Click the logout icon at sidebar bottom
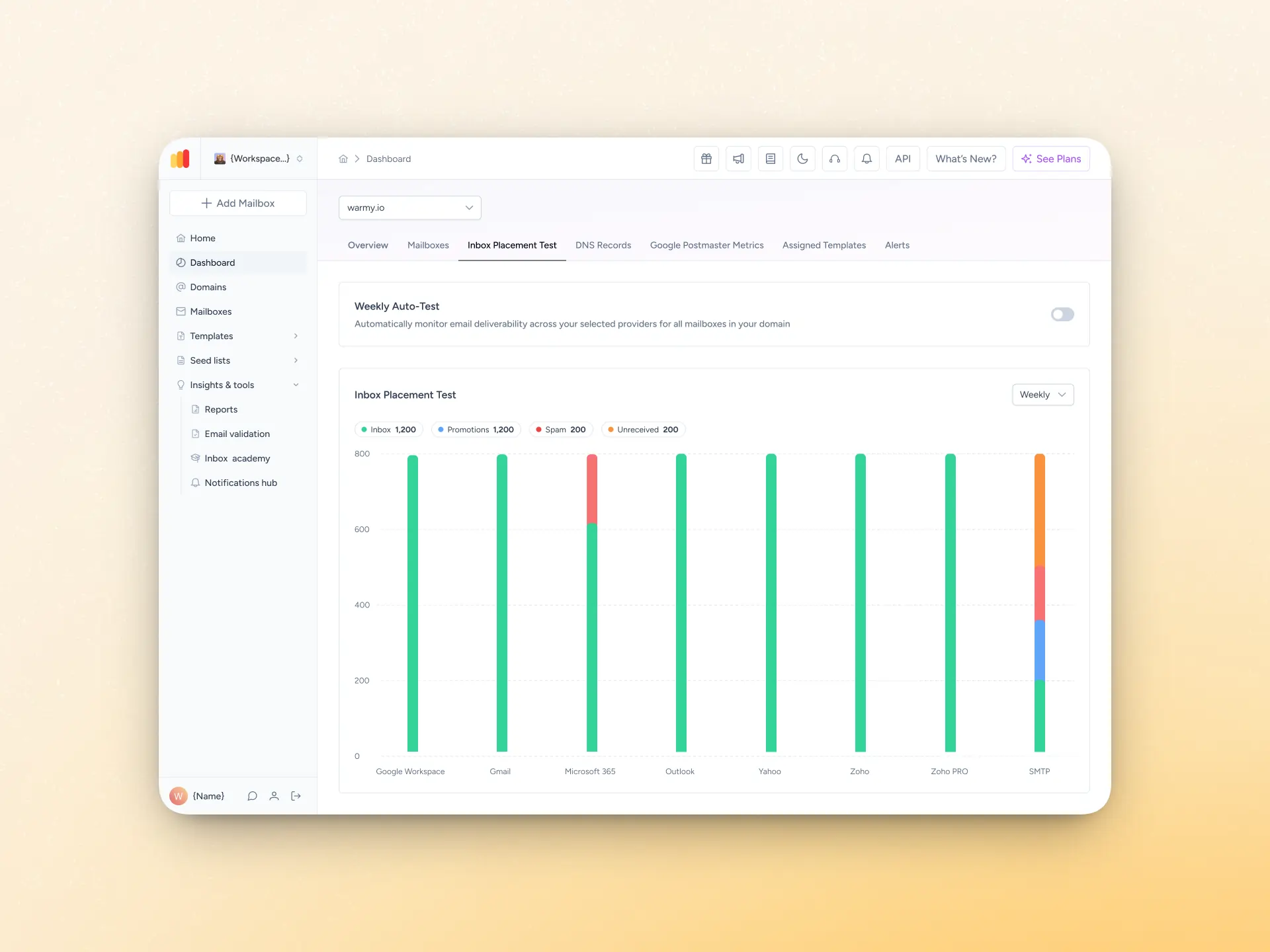The height and width of the screenshot is (952, 1270). pos(296,796)
